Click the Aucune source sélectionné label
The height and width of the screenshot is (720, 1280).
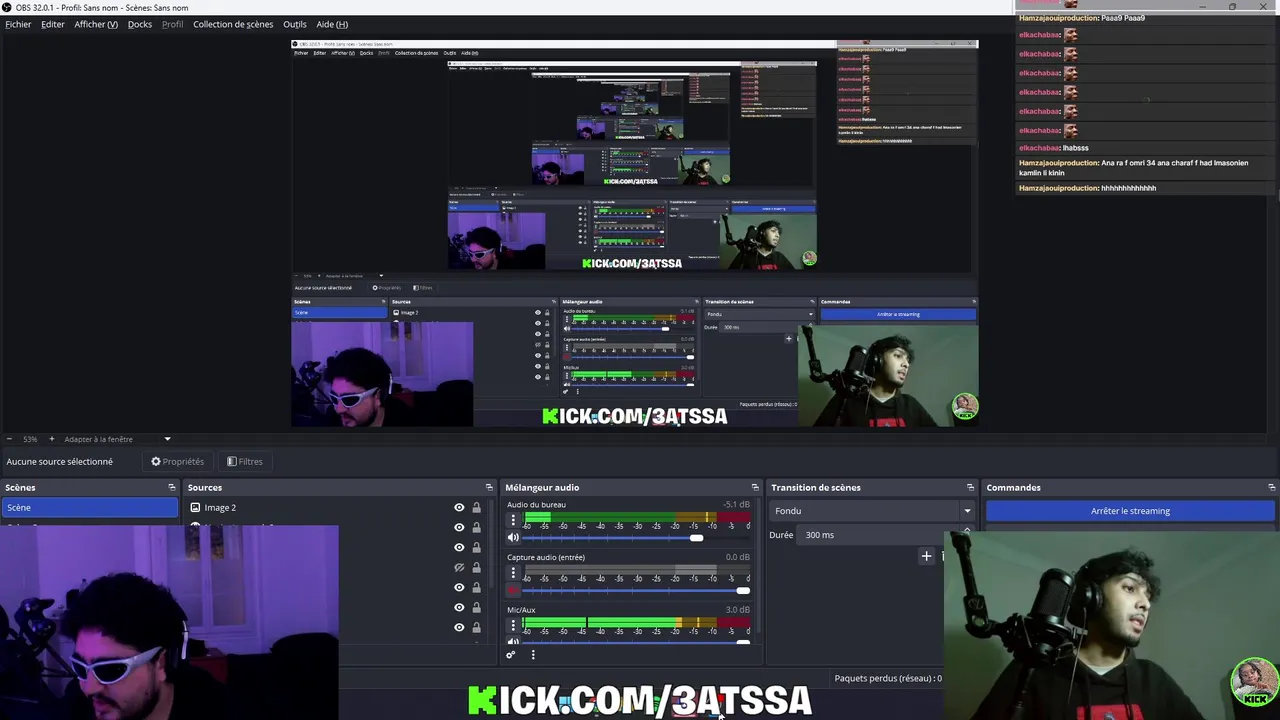tap(59, 461)
